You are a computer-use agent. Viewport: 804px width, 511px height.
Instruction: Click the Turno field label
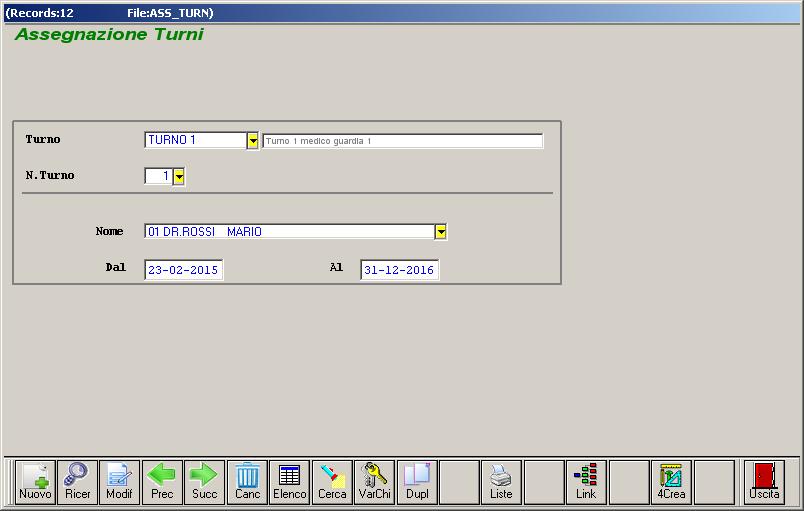coord(43,139)
